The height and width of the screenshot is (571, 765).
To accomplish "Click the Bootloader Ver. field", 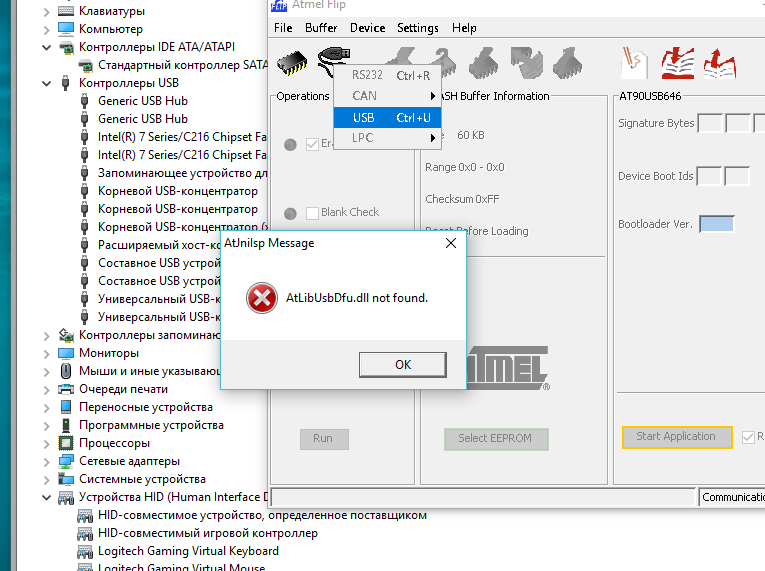I will pyautogui.click(x=717, y=224).
